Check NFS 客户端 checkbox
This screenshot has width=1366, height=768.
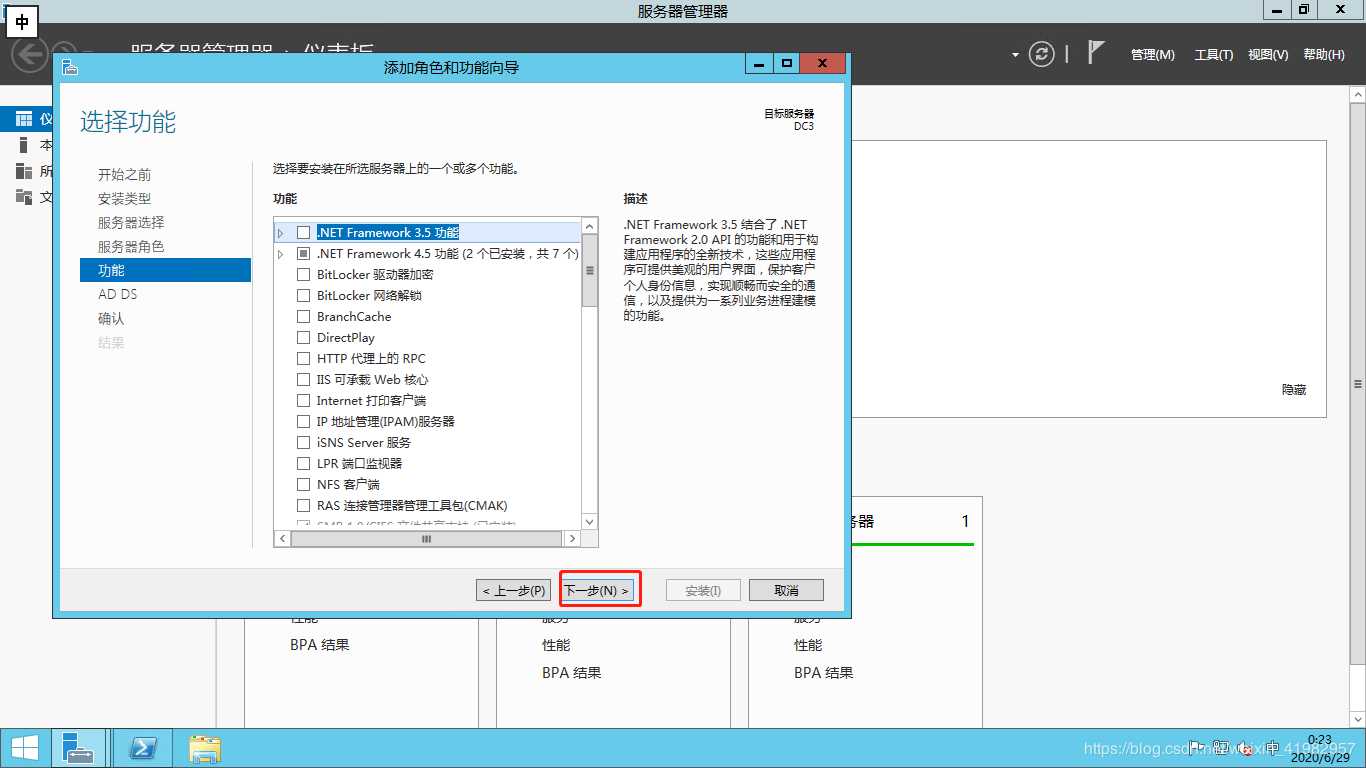pyautogui.click(x=304, y=484)
